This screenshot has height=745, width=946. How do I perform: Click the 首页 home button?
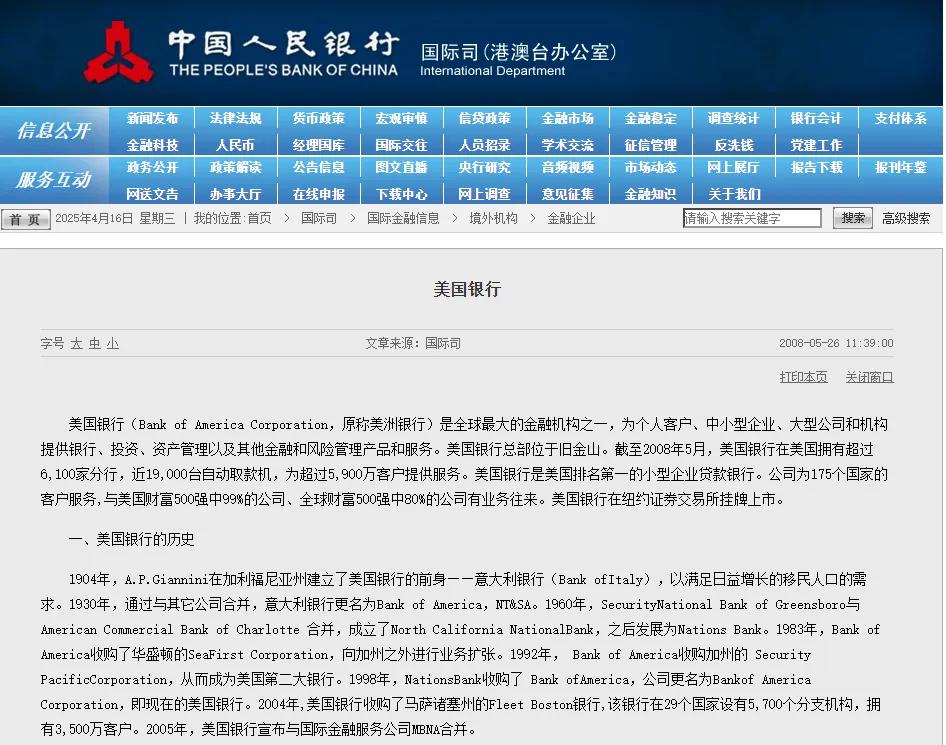(x=25, y=218)
